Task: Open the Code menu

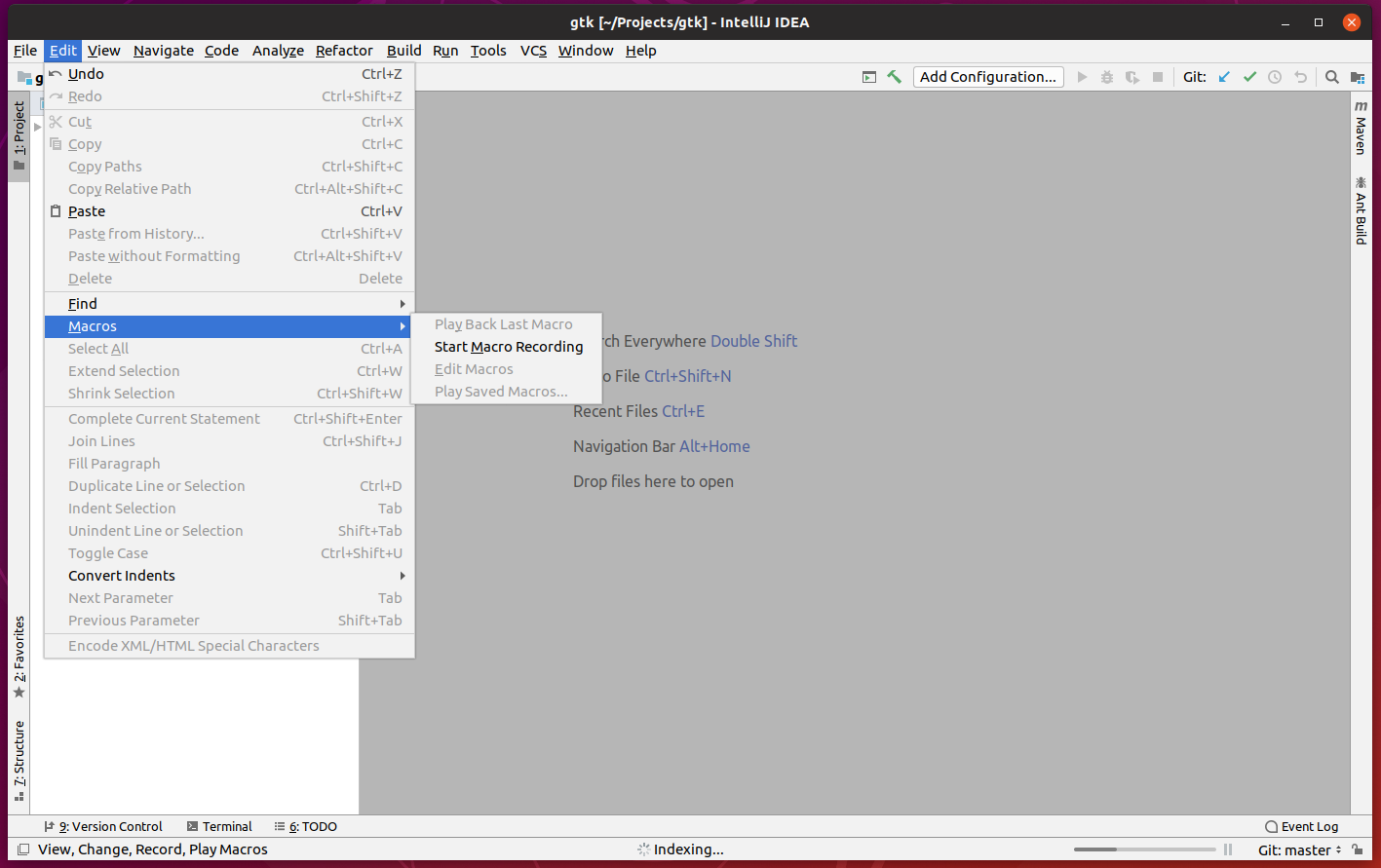Action: 221,51
